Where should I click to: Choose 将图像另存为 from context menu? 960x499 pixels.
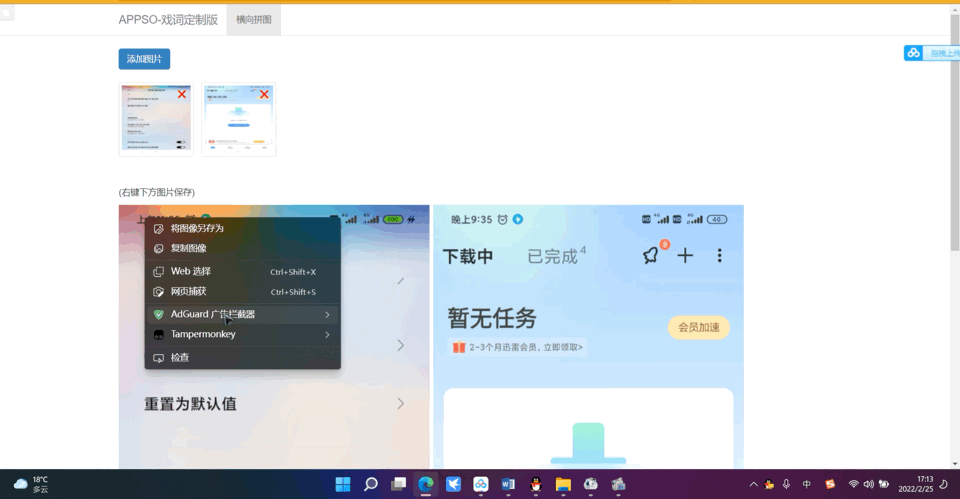242,228
